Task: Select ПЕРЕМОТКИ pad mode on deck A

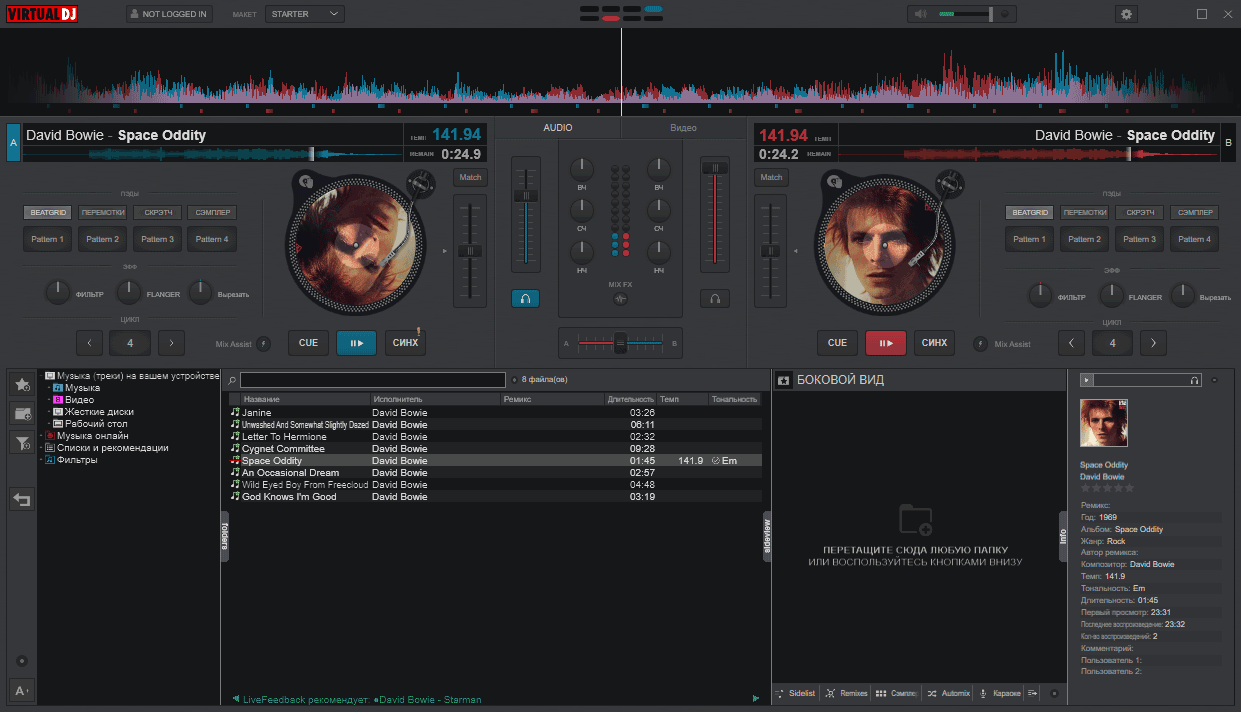Action: point(103,213)
